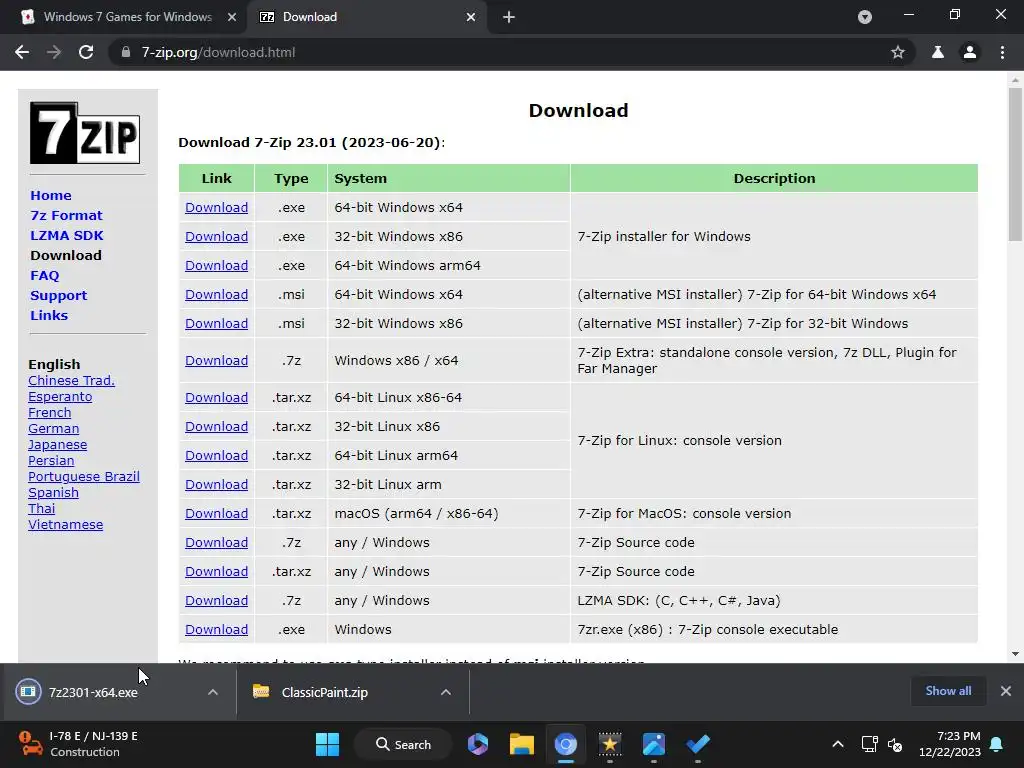The height and width of the screenshot is (768, 1024).
Task: Expand options for ClassicPaint.zip download
Action: 445,692
